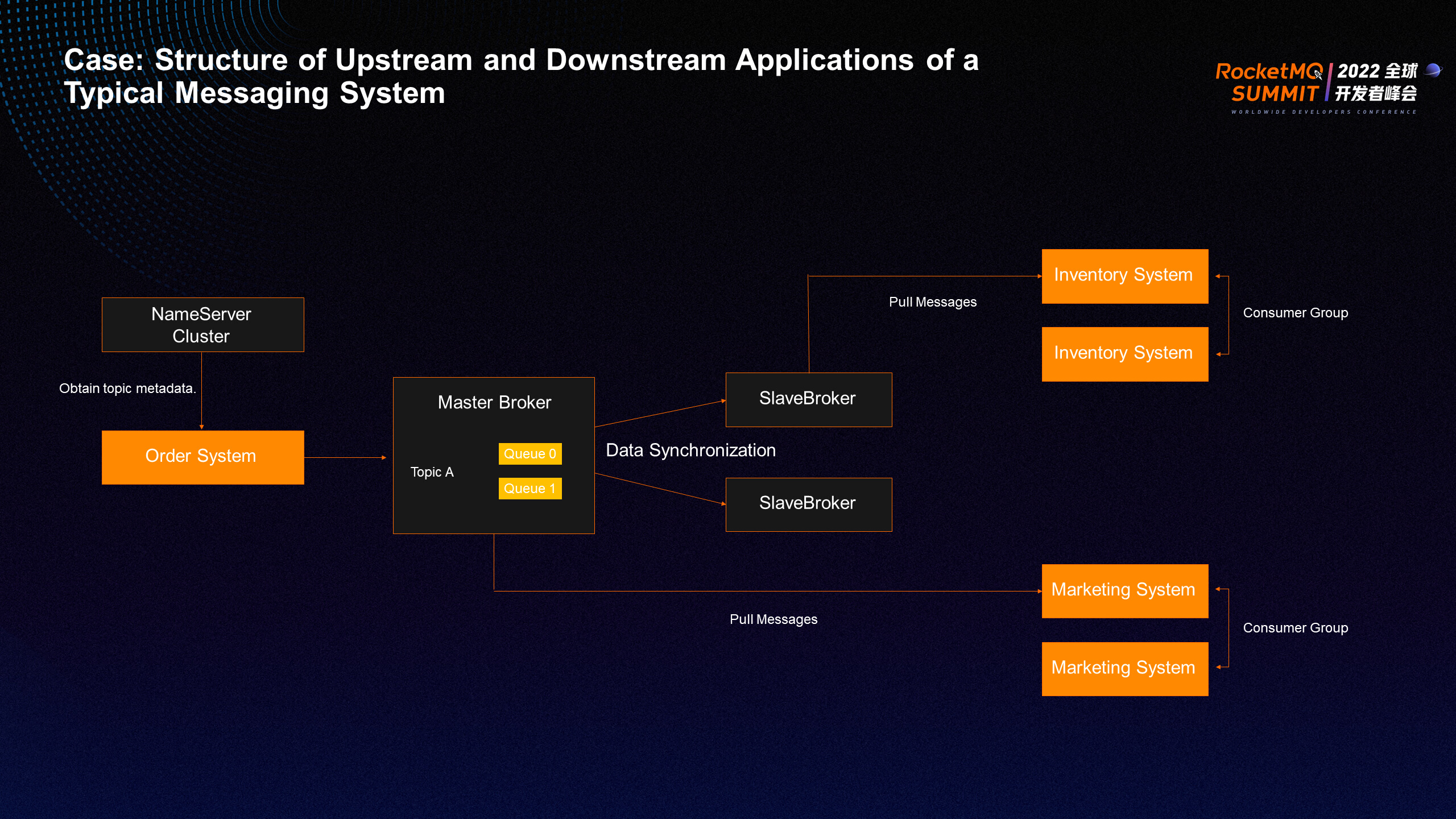1456x819 pixels.
Task: Click Pull Messages label below Master Broker
Action: tap(773, 619)
